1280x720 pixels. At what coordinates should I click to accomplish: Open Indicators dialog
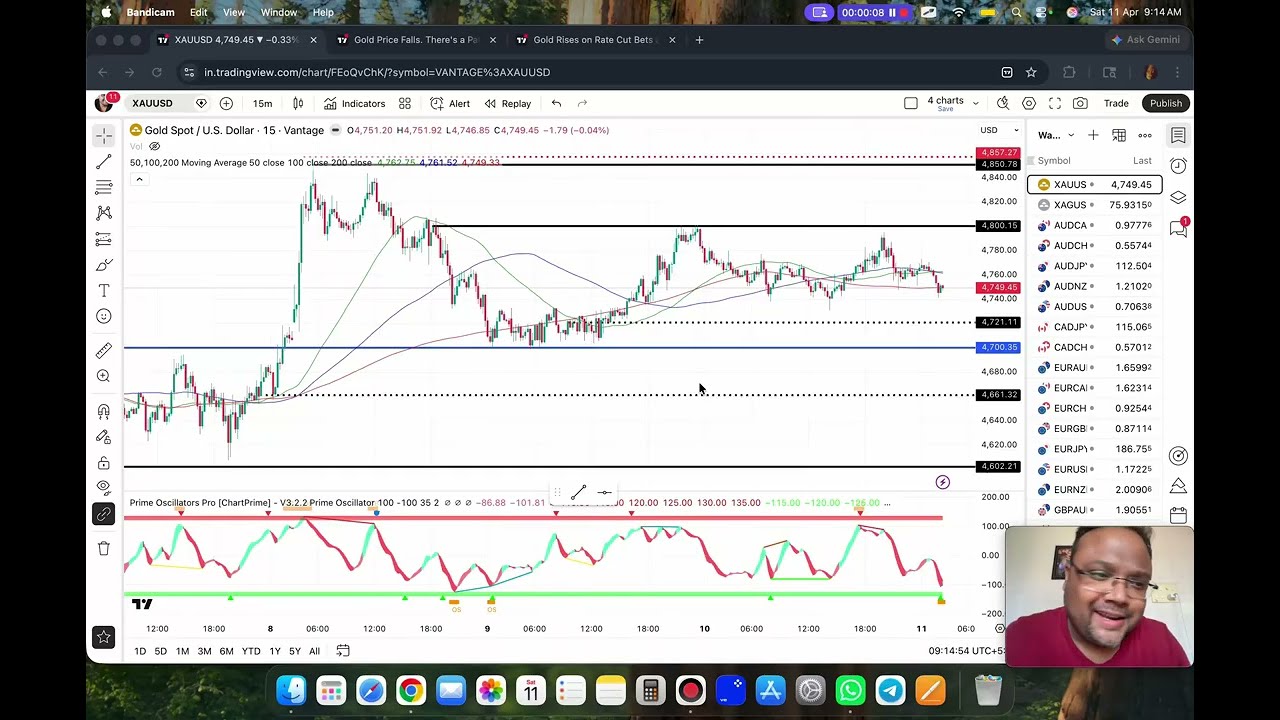tap(354, 103)
